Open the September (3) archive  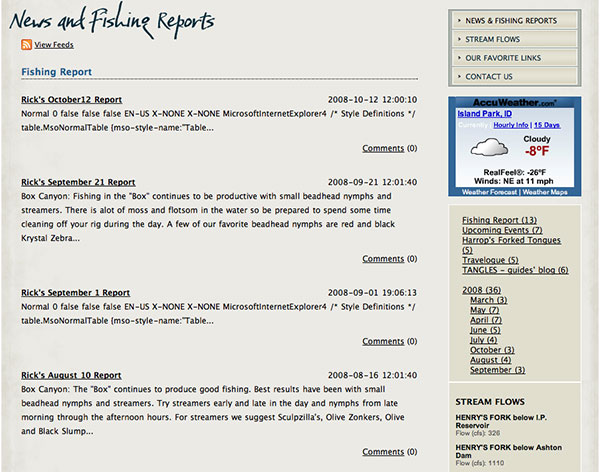[497, 370]
